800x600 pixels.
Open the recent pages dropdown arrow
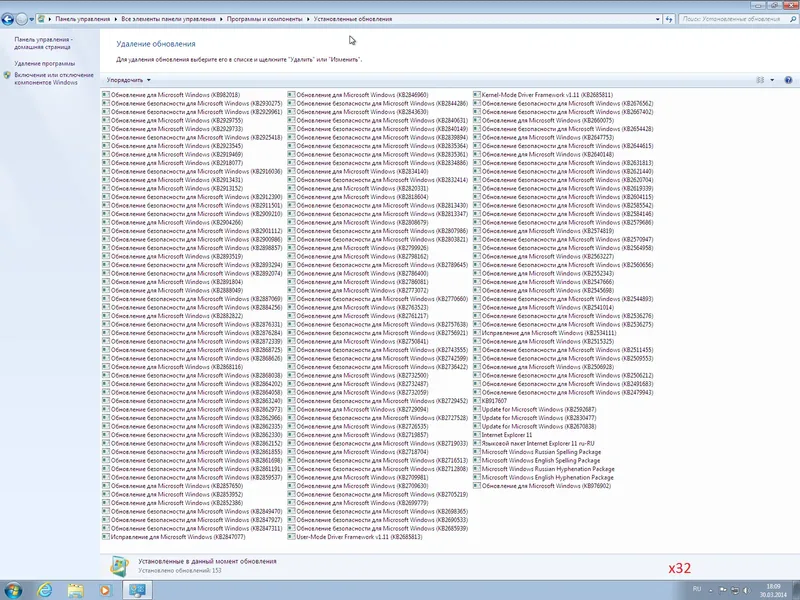[x=32, y=19]
